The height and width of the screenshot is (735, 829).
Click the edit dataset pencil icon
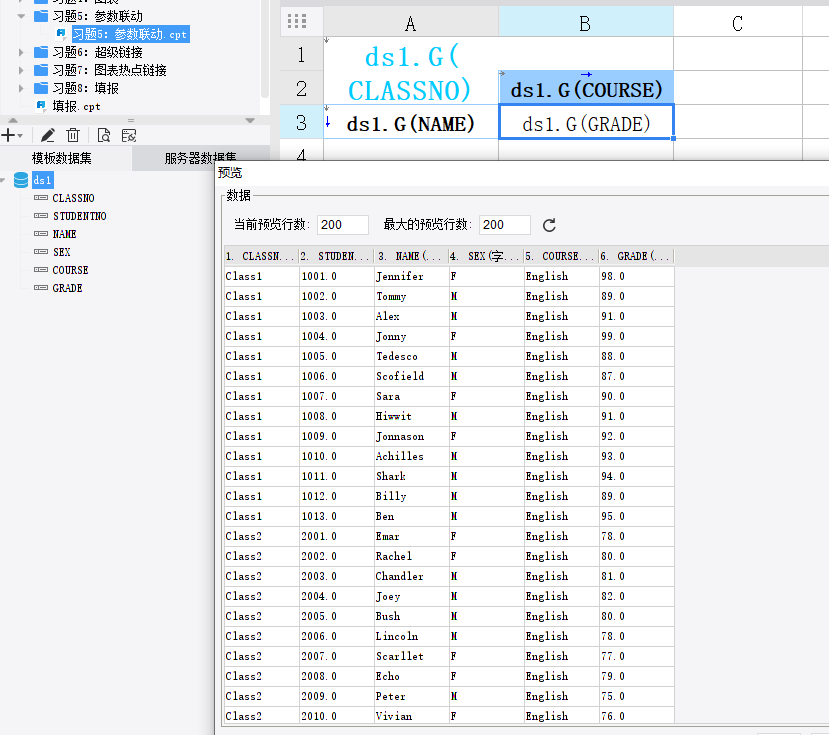click(x=48, y=136)
